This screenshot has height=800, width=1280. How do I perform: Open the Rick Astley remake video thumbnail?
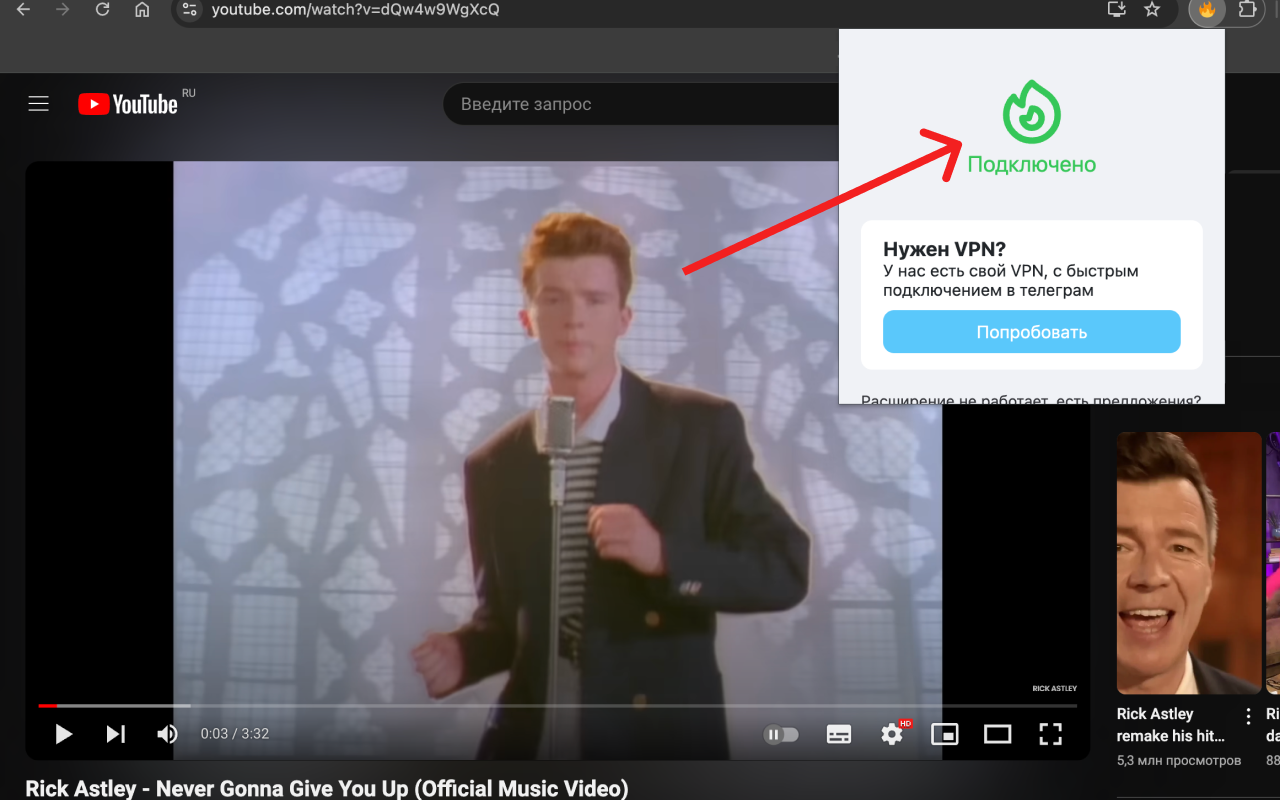point(1189,562)
